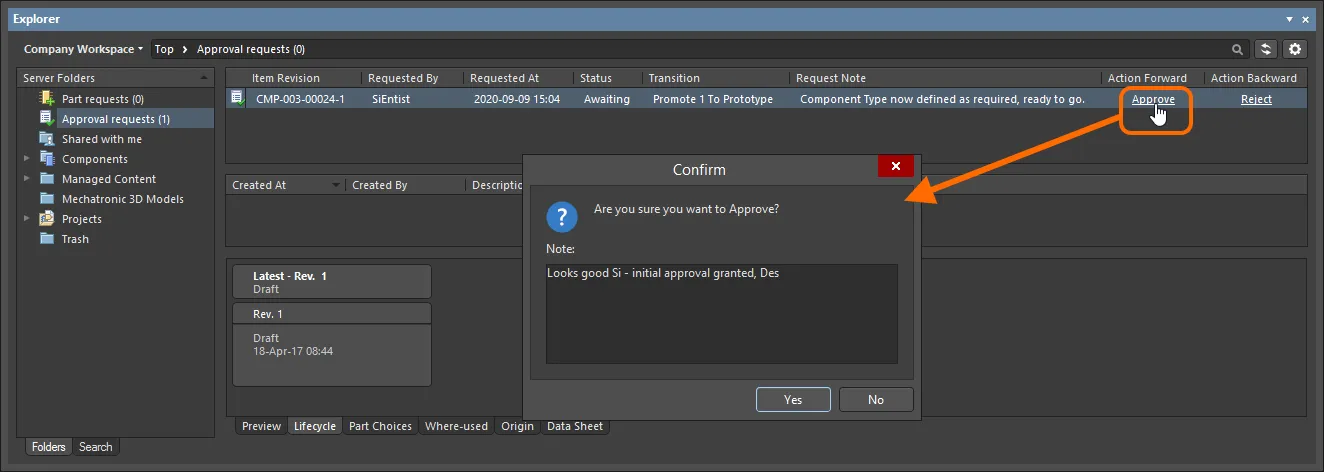
Task: Select Approval requests (1) in tree
Action: [115, 119]
